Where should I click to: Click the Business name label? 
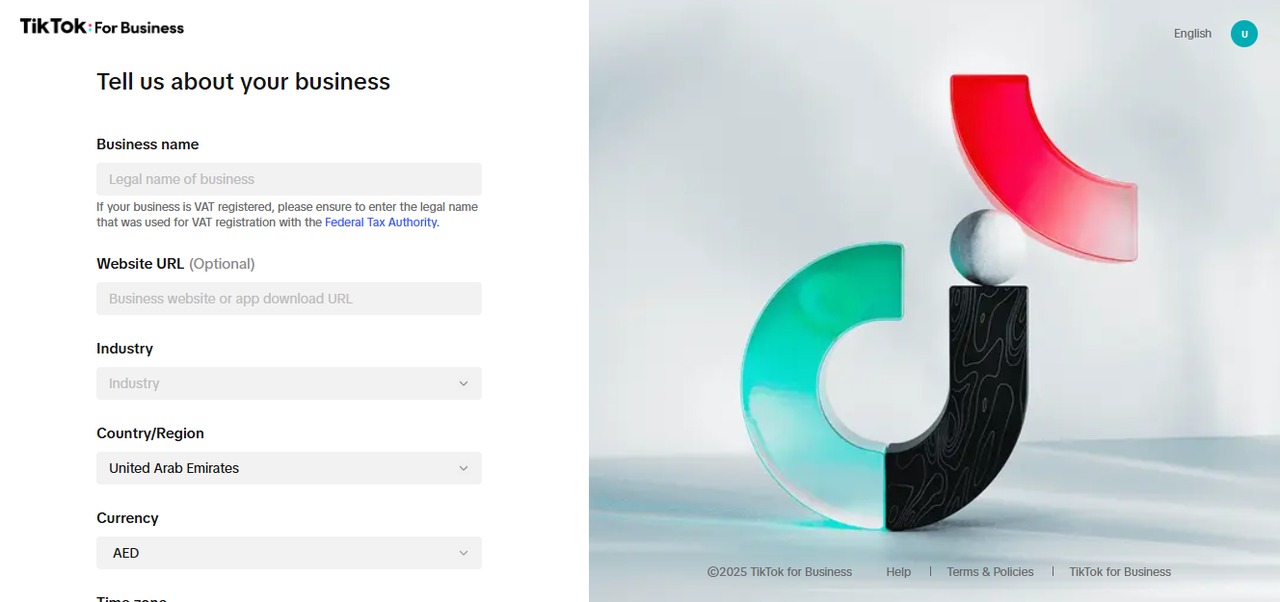147,144
